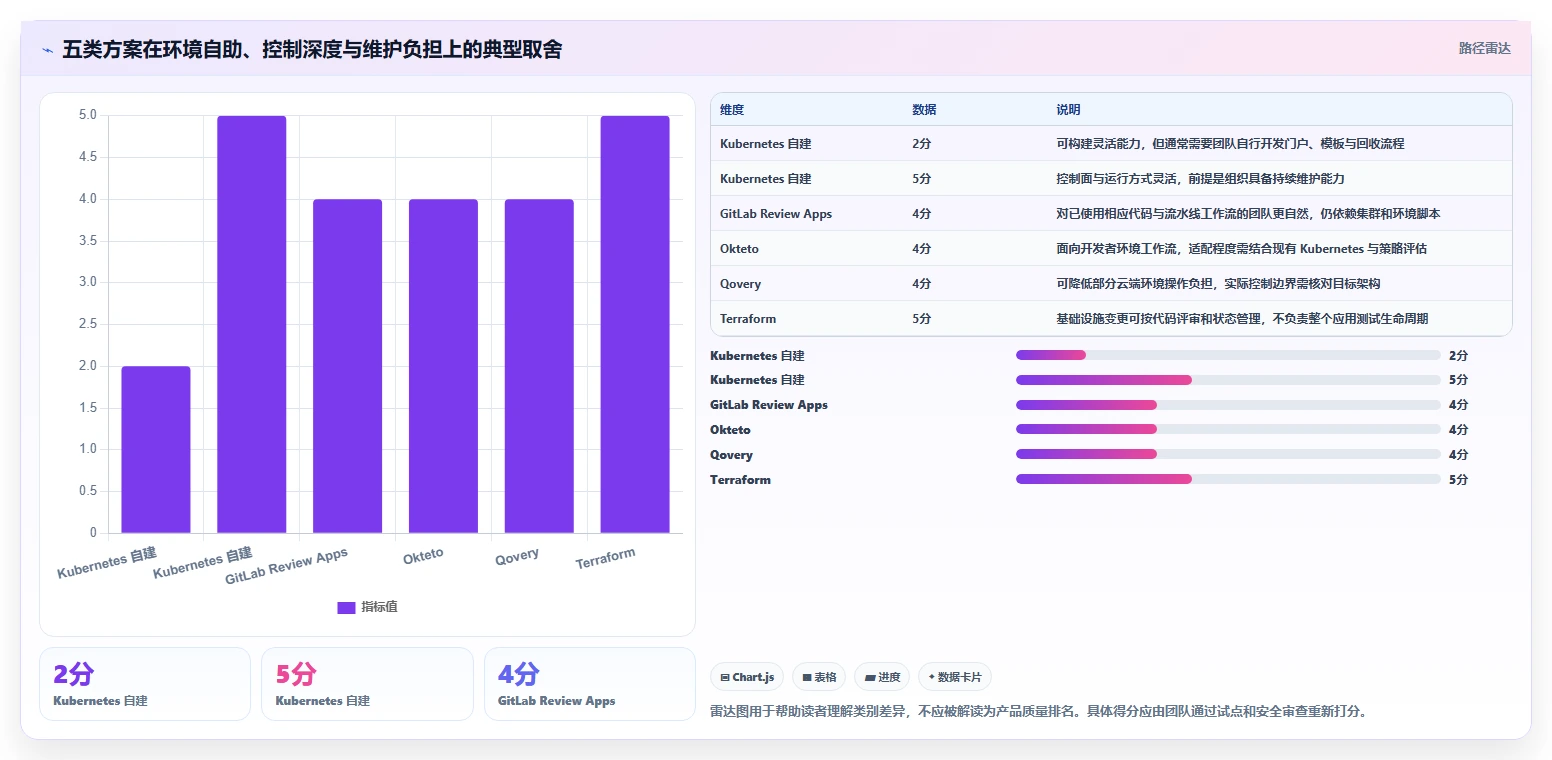The height and width of the screenshot is (760, 1552).
Task: Click the Terraform progress bar
Action: pyautogui.click(x=1228, y=480)
